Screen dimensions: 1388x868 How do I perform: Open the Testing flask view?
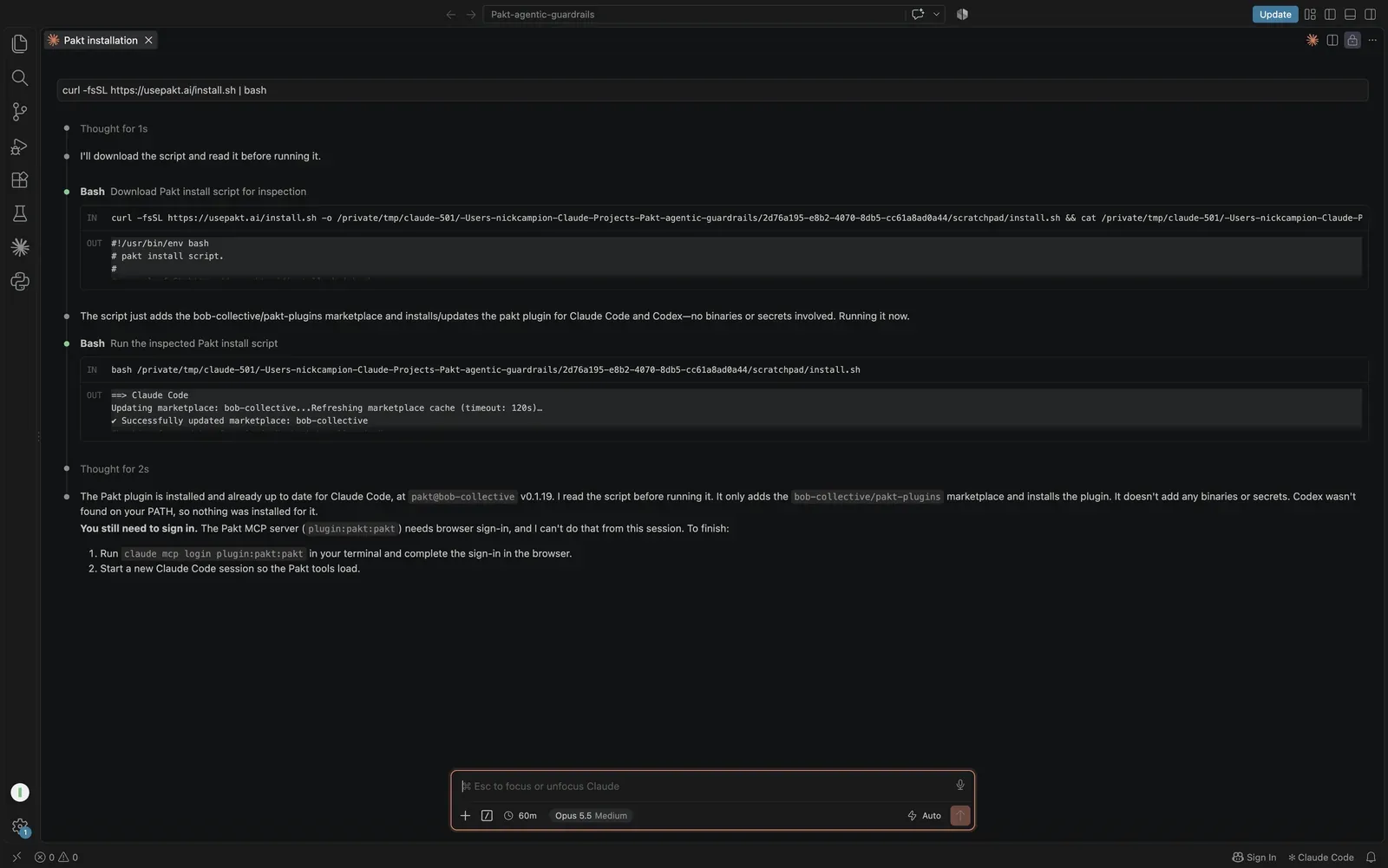coord(19,213)
